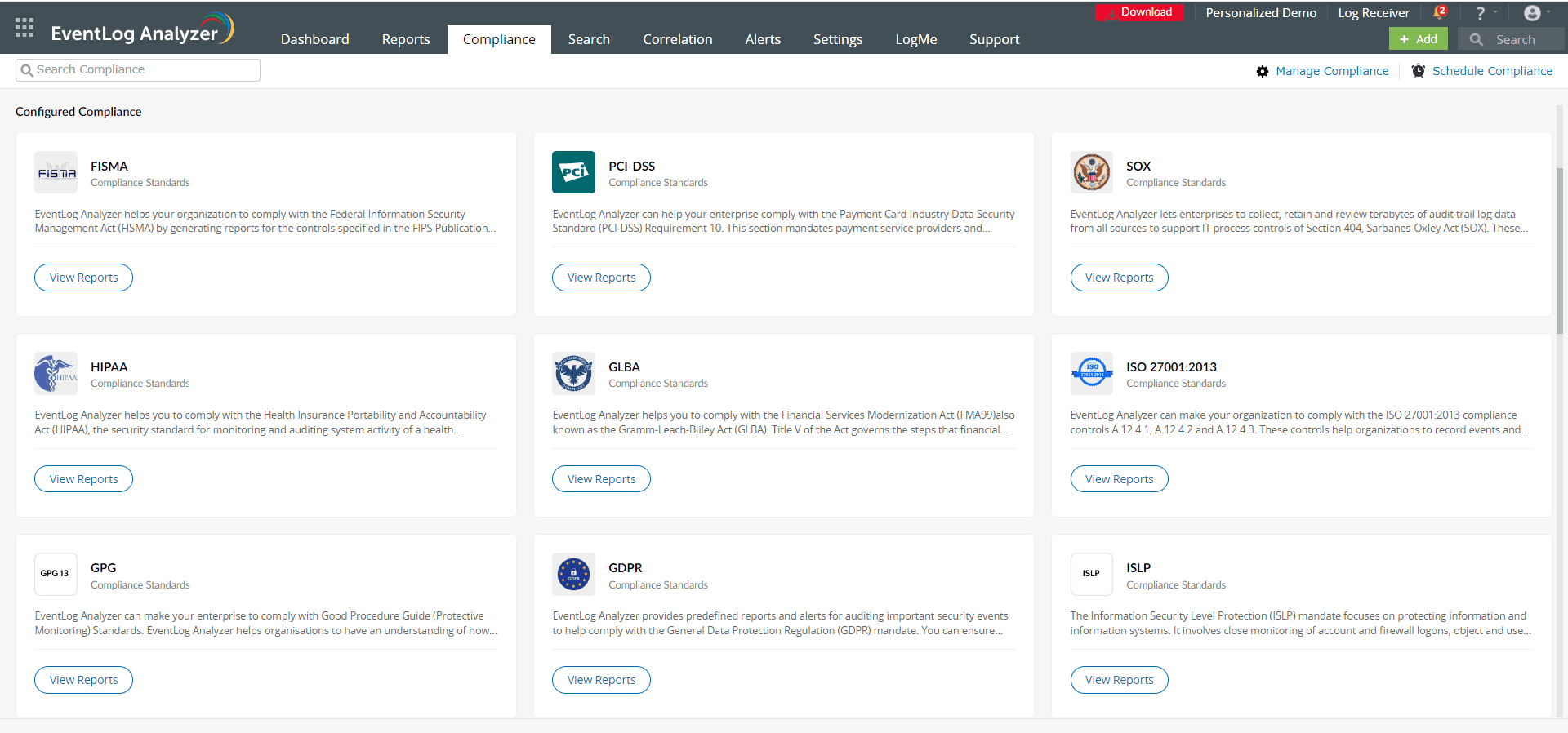Click the PCI-DSS logo icon
The image size is (1568, 733).
pyautogui.click(x=573, y=172)
